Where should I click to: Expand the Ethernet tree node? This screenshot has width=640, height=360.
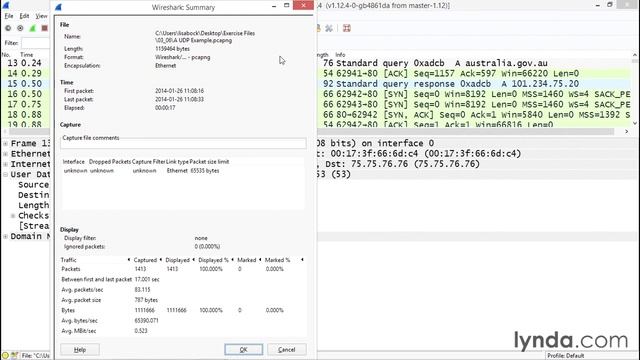6,154
